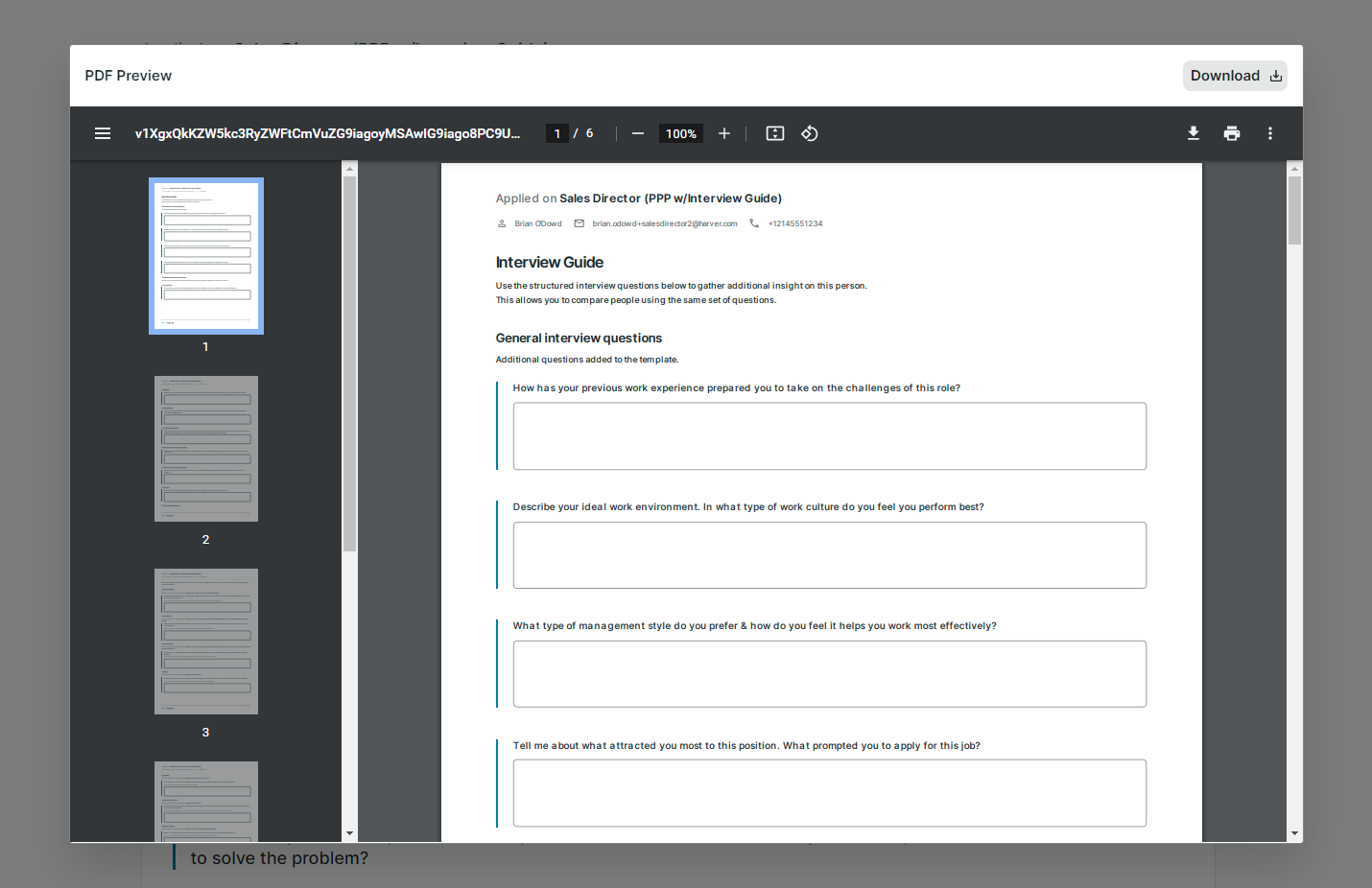Viewport: 1372px width, 888px height.
Task: Click the answer box about position attraction
Action: coord(829,793)
